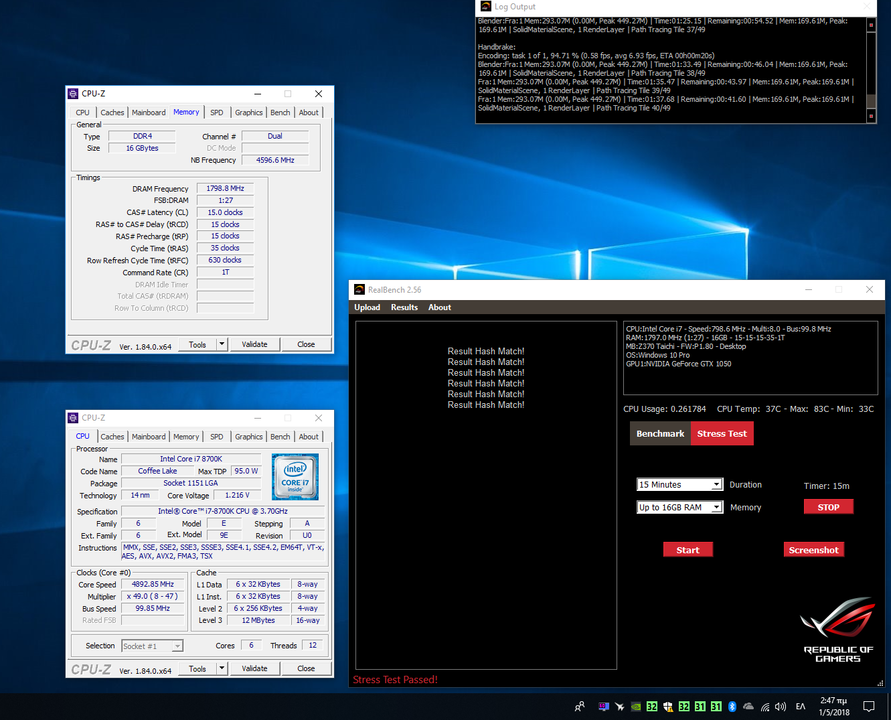Click the RealBench 2.56 title bar icon
The width and height of the screenshot is (891, 720).
(x=359, y=290)
